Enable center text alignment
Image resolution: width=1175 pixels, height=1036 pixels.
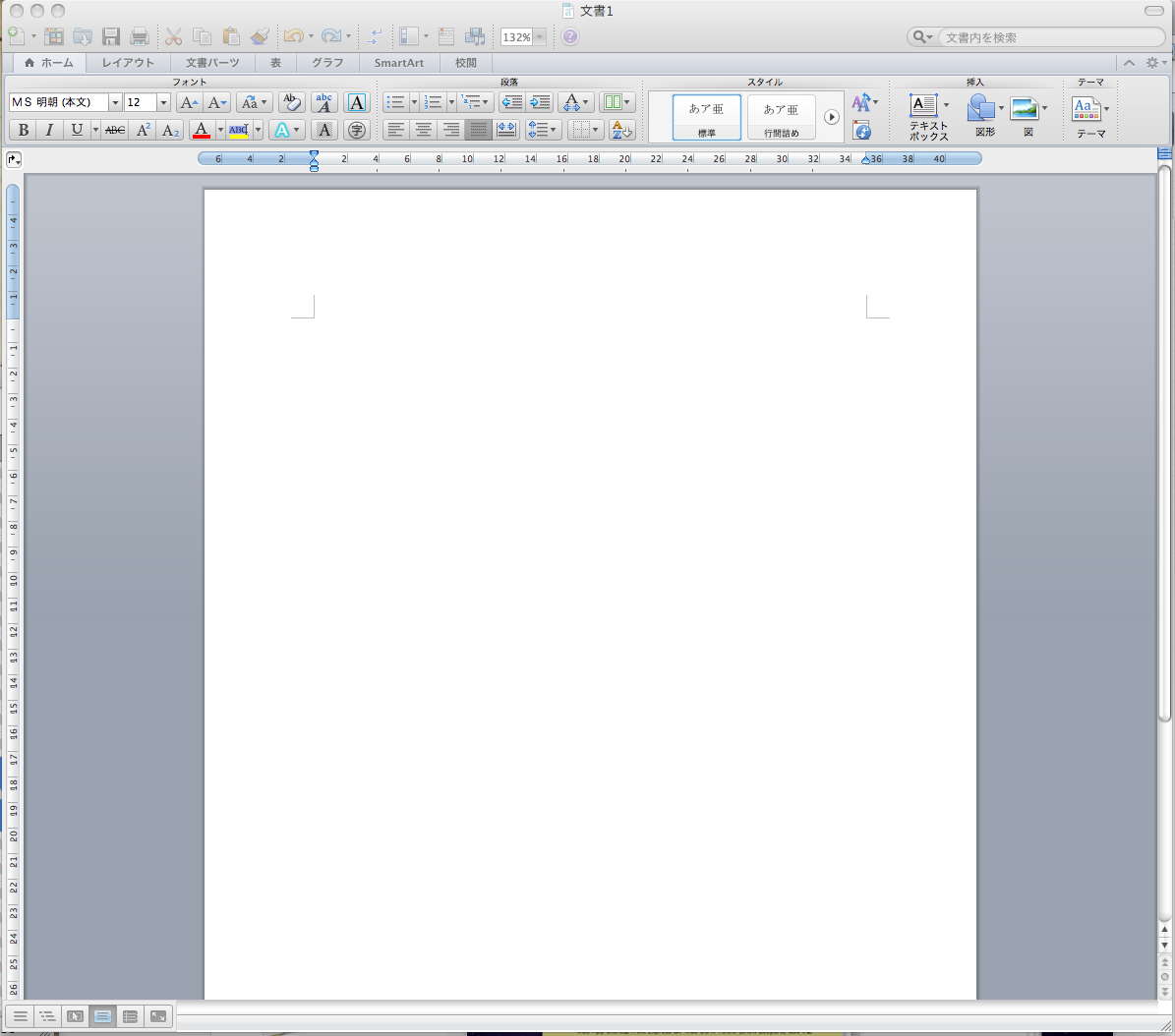coord(424,130)
